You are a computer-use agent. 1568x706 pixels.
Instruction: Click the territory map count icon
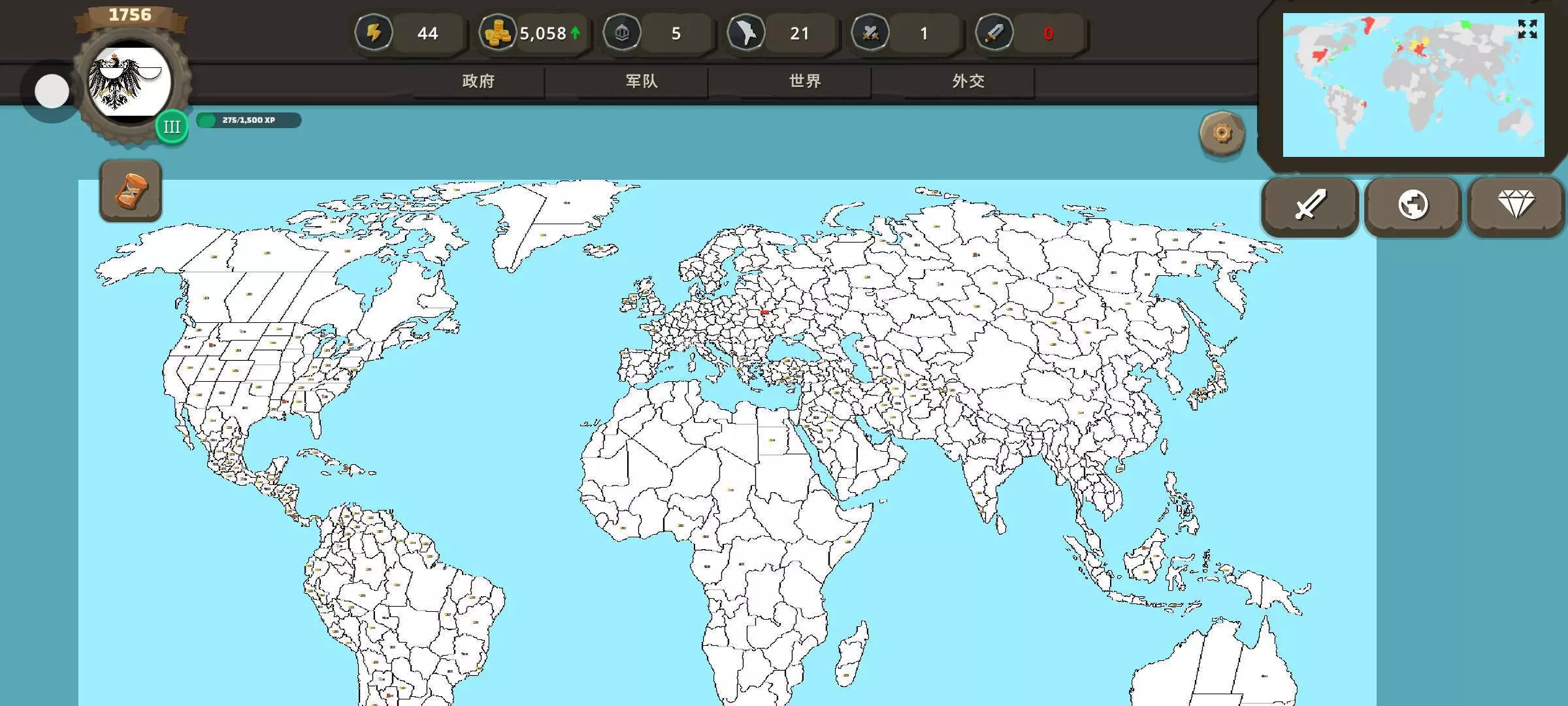[x=745, y=33]
